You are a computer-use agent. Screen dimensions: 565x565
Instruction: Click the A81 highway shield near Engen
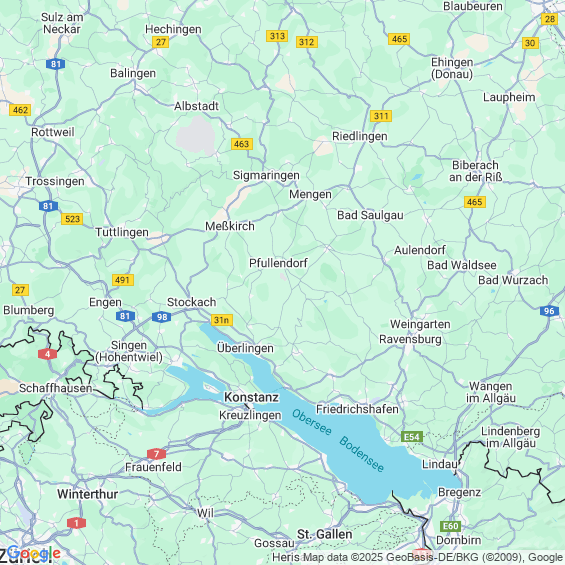point(125,316)
